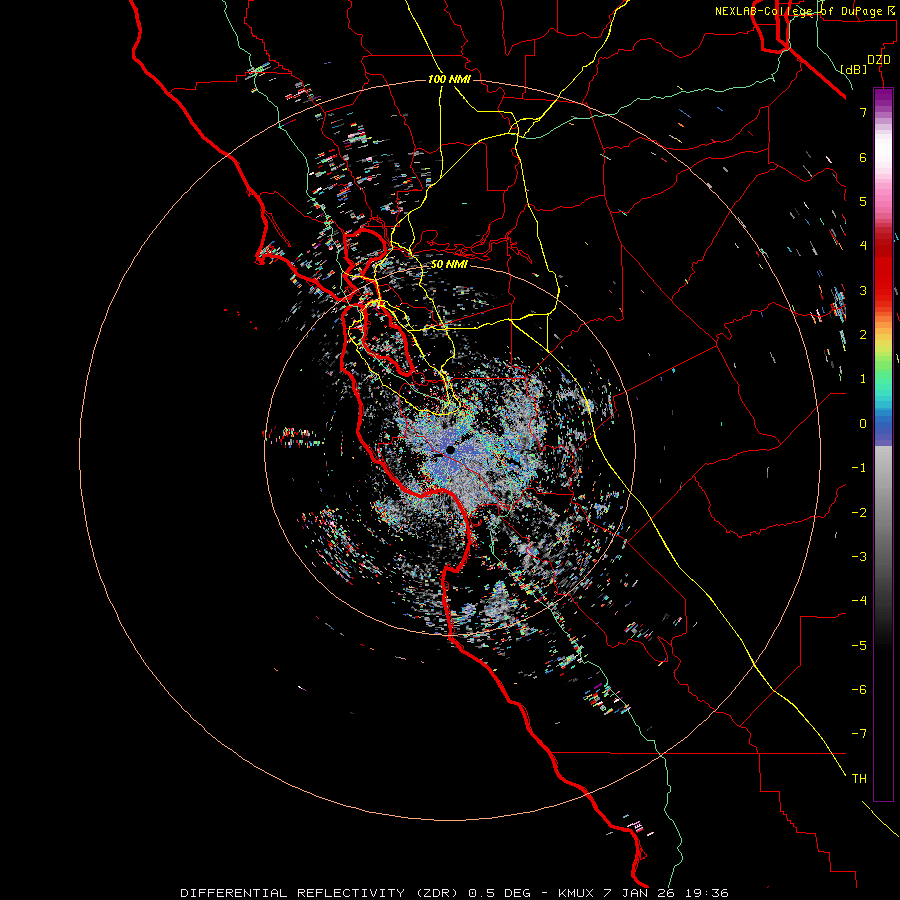
Task: Click the 1 value on color scale
Action: [863, 379]
